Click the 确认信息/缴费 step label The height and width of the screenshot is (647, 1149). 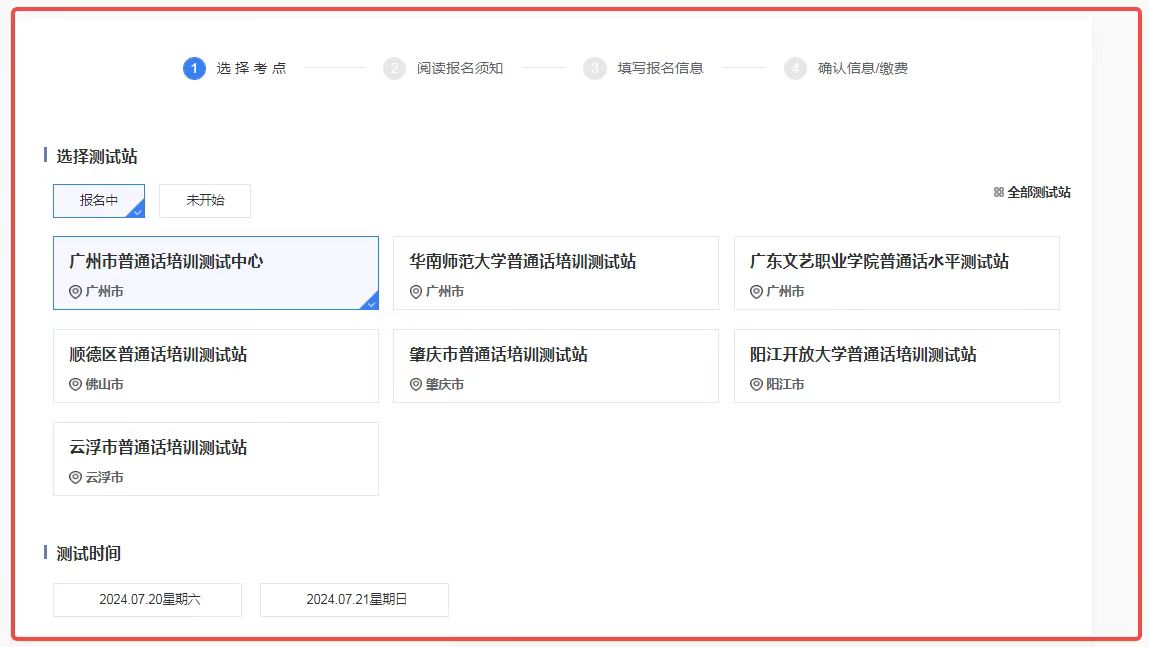point(862,68)
